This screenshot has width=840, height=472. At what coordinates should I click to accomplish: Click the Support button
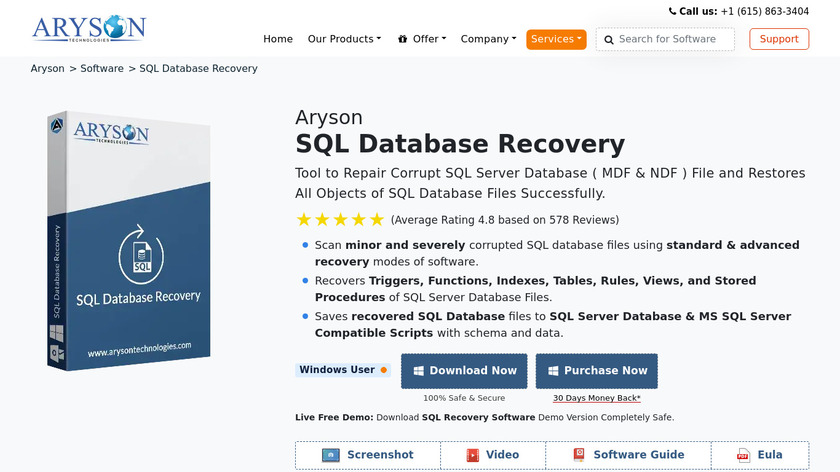click(779, 39)
